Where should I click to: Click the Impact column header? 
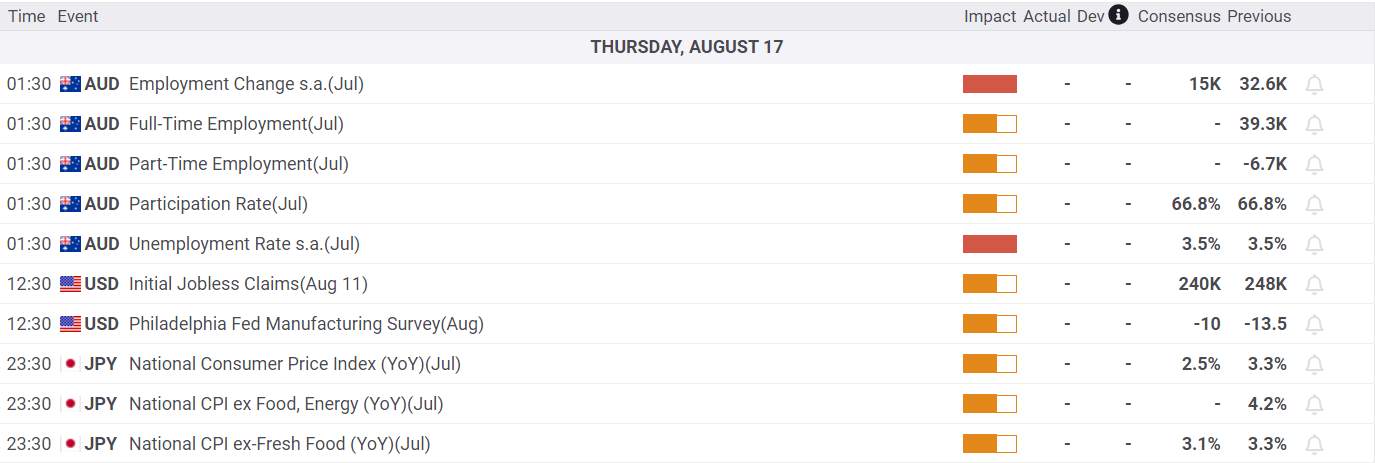(990, 16)
